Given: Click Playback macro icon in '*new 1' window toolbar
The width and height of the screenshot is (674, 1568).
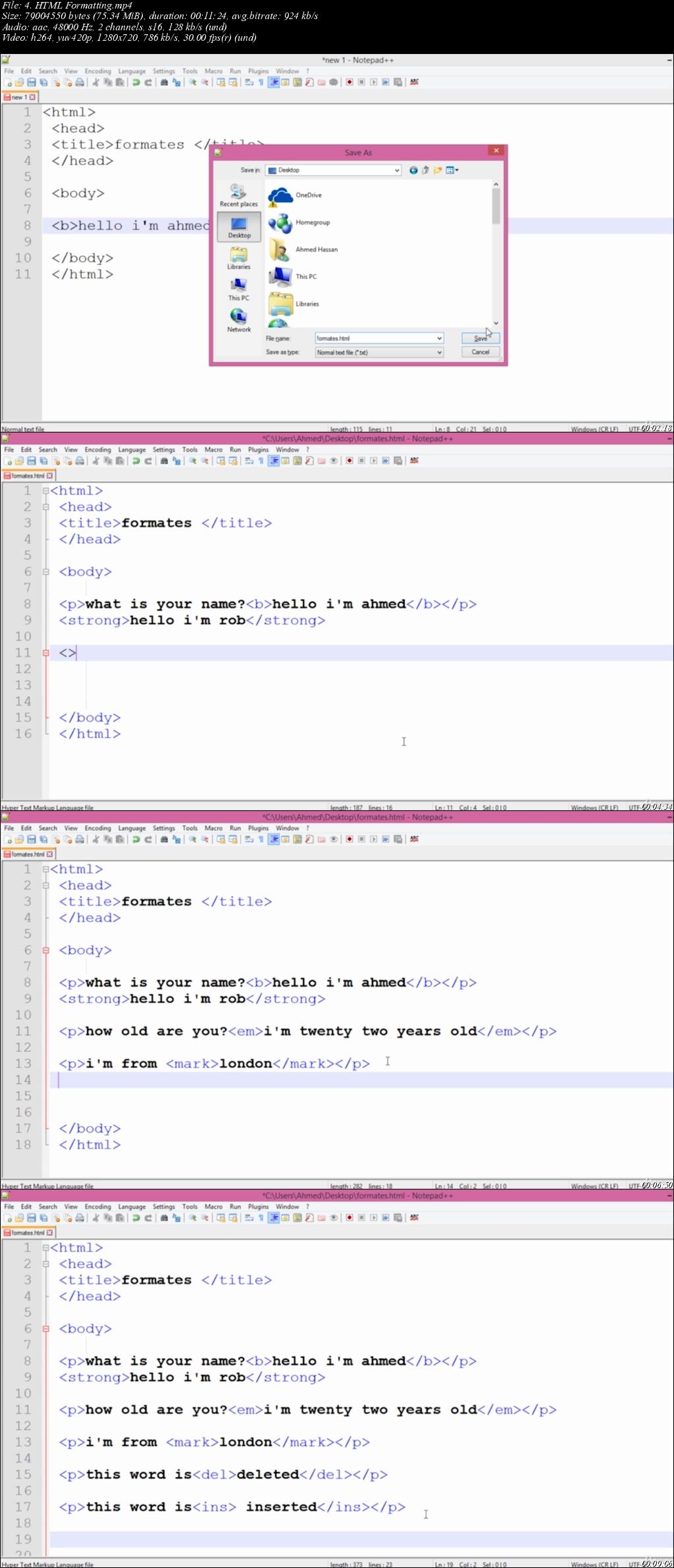Looking at the screenshot, I should click(x=374, y=82).
